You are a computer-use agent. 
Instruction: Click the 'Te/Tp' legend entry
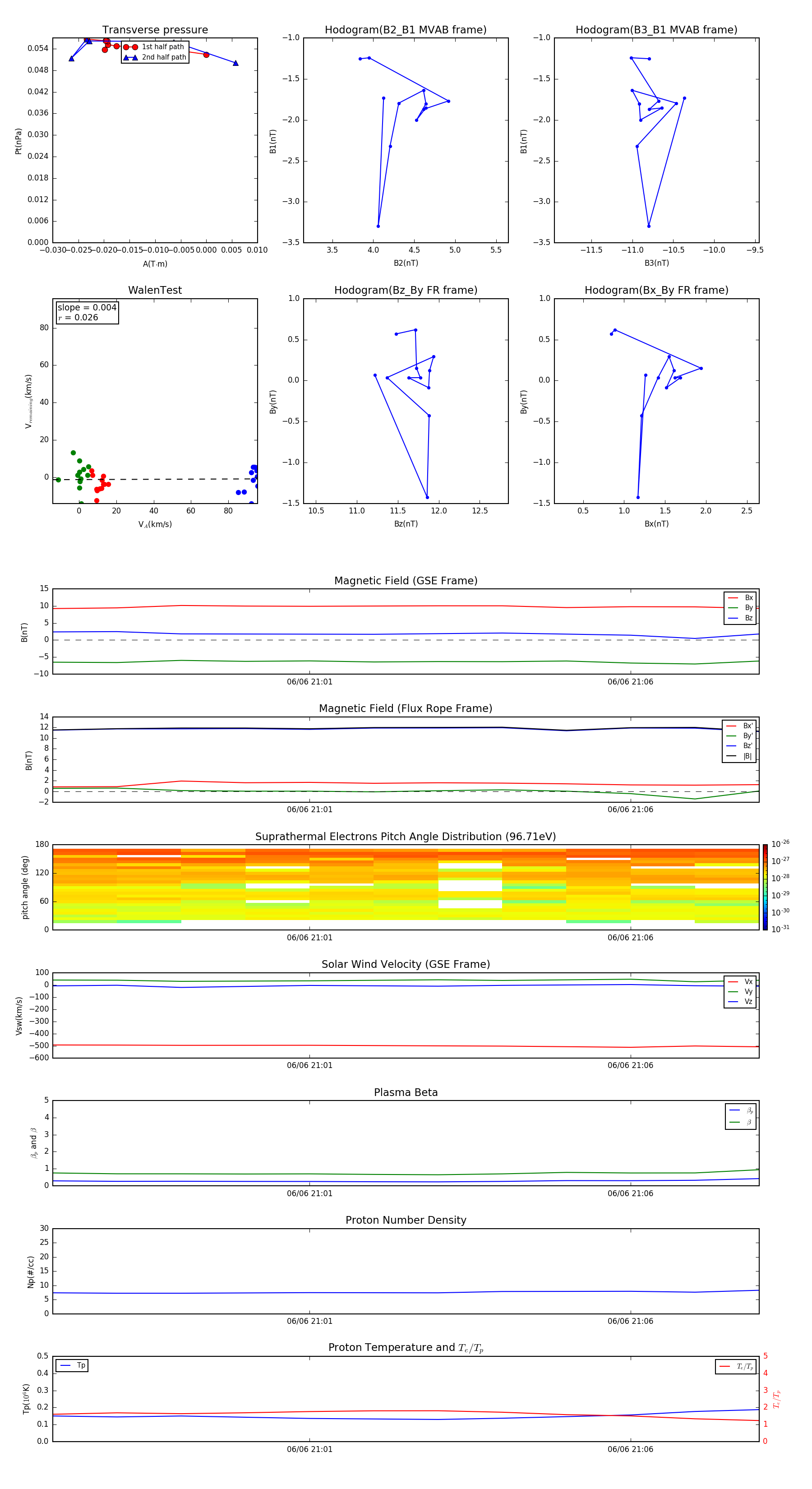pyautogui.click(x=736, y=1366)
